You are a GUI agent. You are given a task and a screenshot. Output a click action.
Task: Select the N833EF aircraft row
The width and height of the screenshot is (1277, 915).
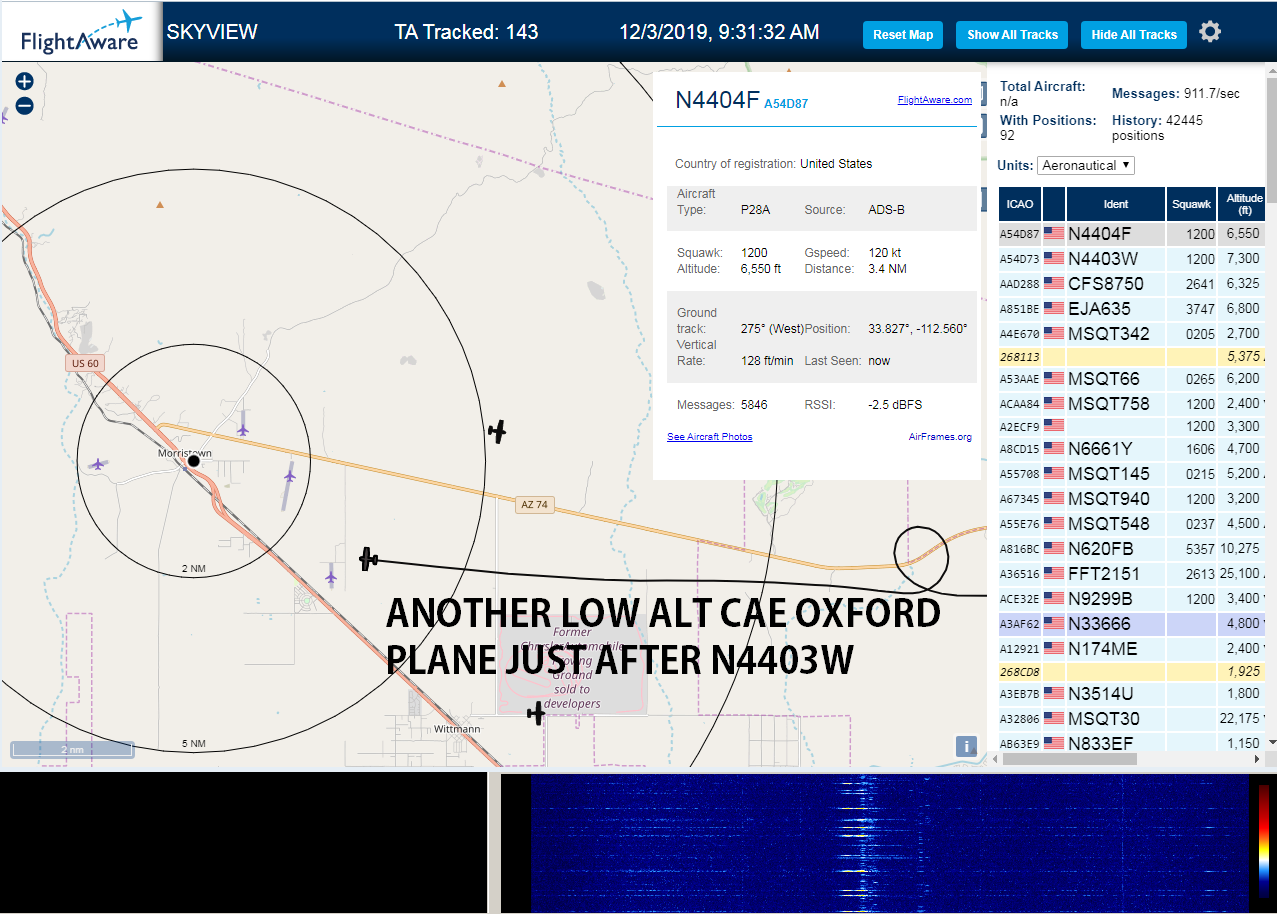pyautogui.click(x=1132, y=743)
